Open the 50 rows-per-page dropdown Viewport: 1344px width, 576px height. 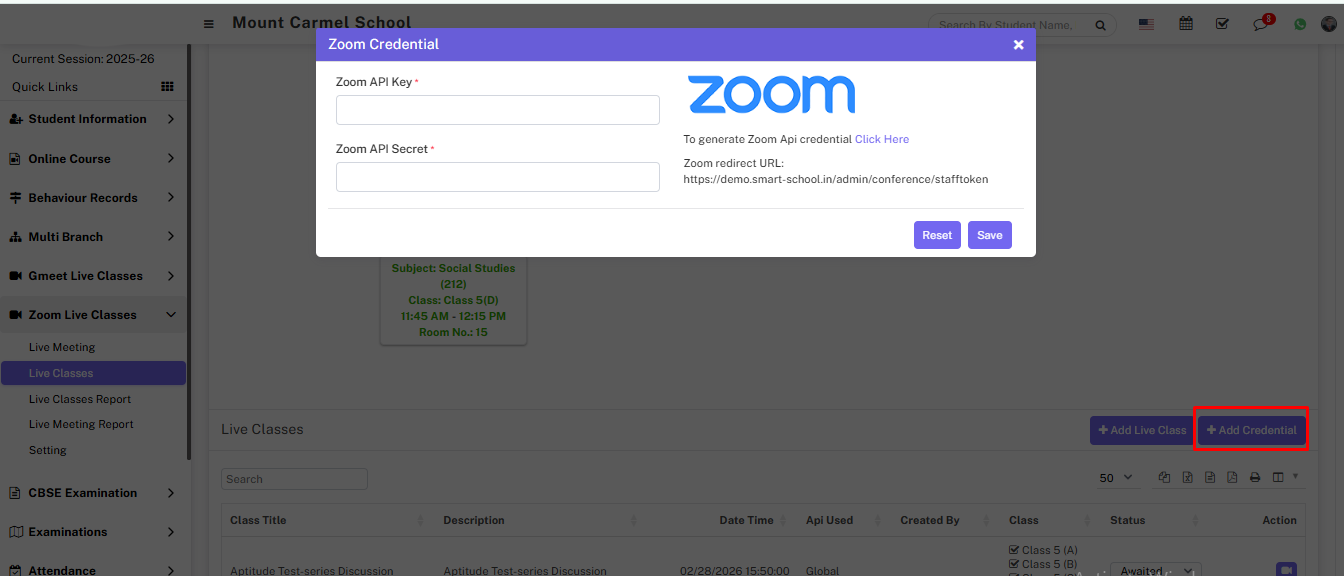tap(1116, 478)
